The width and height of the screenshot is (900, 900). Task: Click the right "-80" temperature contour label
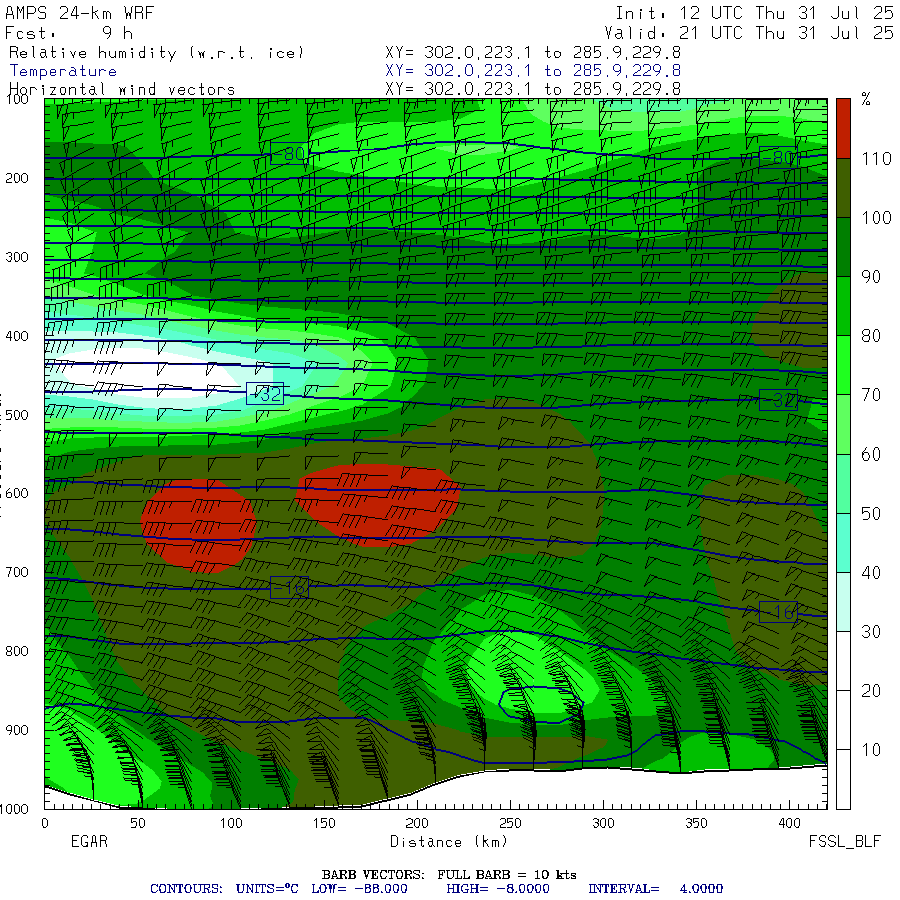click(778, 157)
